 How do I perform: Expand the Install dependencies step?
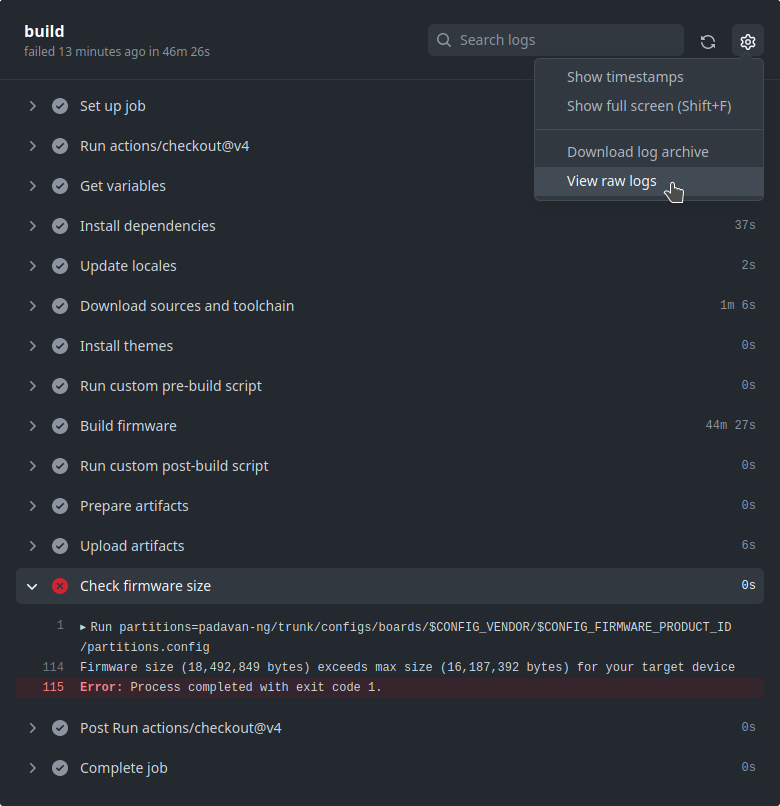tap(32, 225)
